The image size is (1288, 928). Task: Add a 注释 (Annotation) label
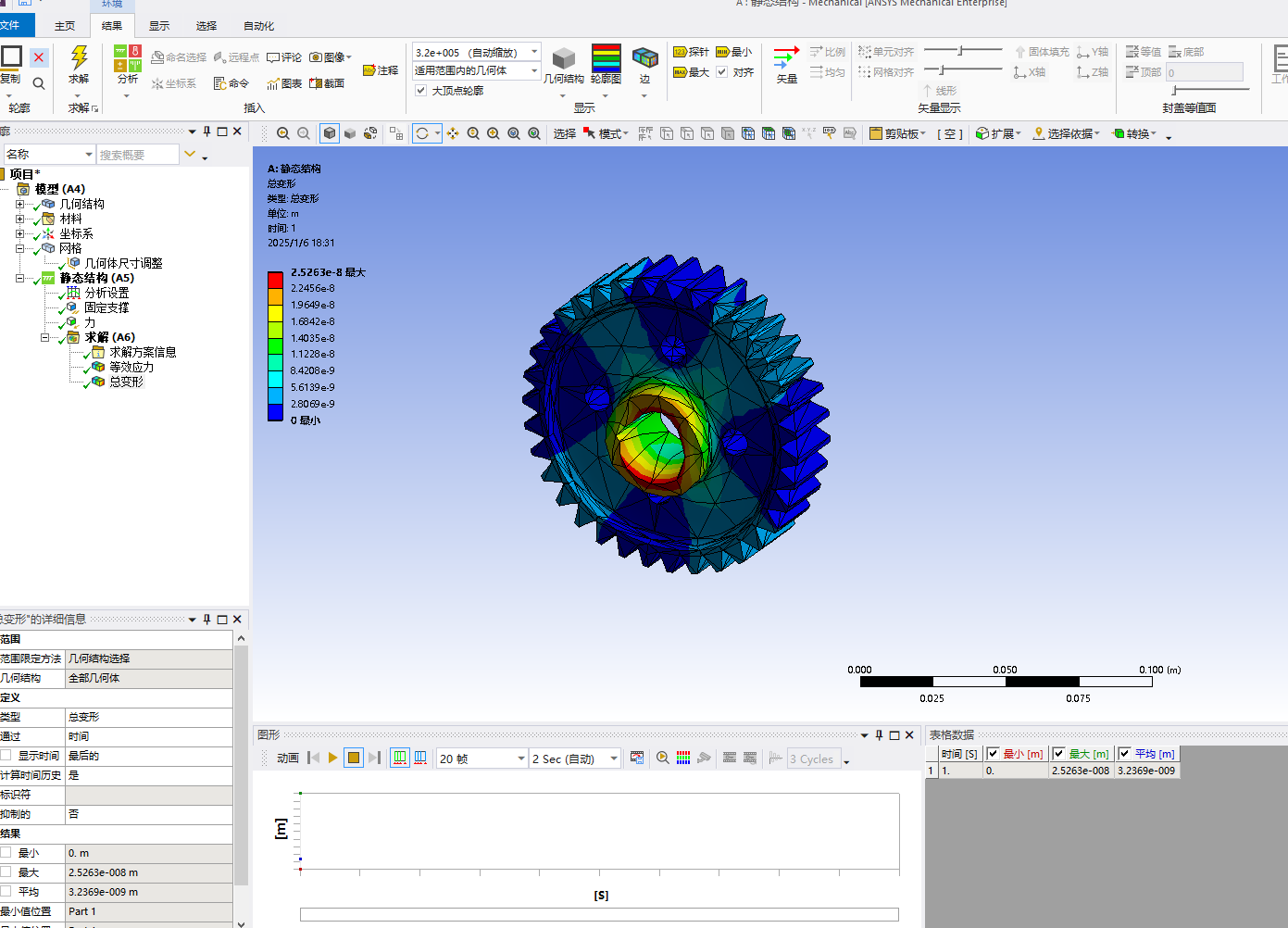pyautogui.click(x=381, y=70)
